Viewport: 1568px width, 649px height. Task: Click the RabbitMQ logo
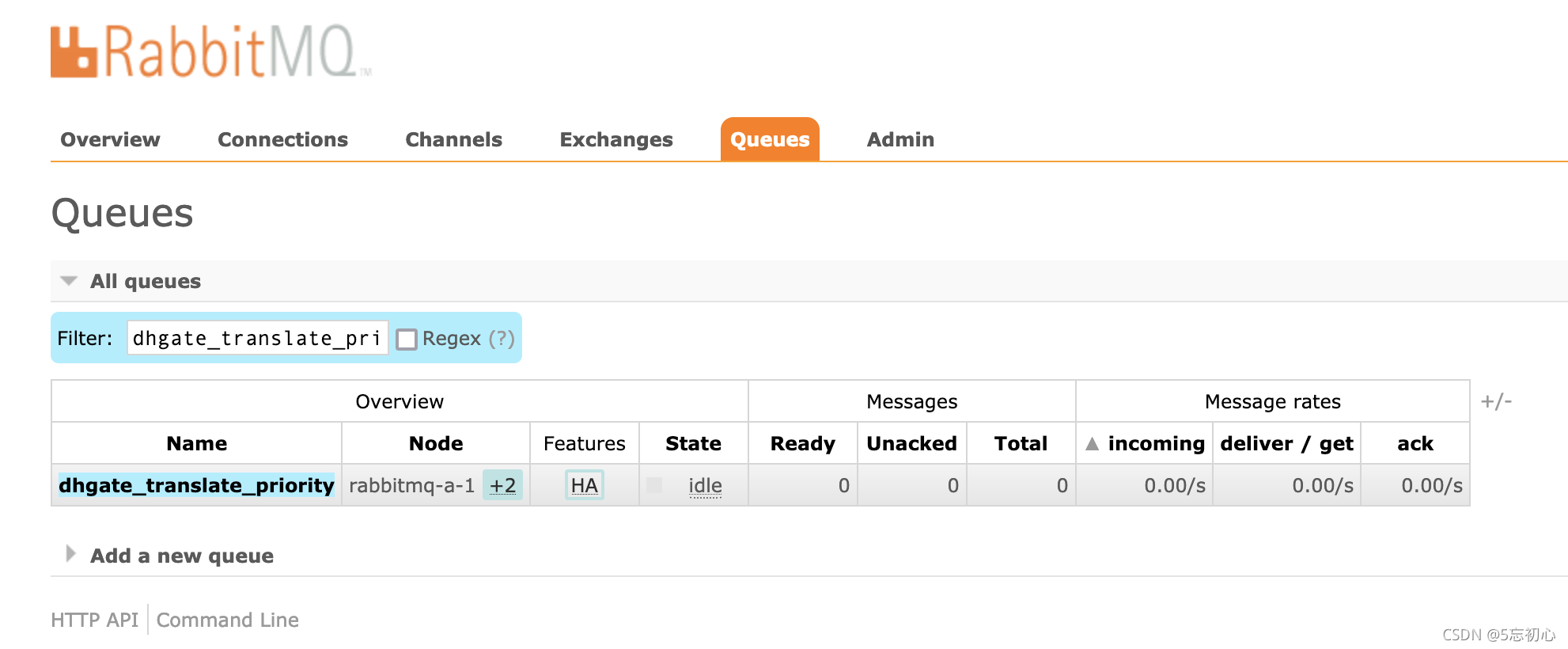[210, 51]
